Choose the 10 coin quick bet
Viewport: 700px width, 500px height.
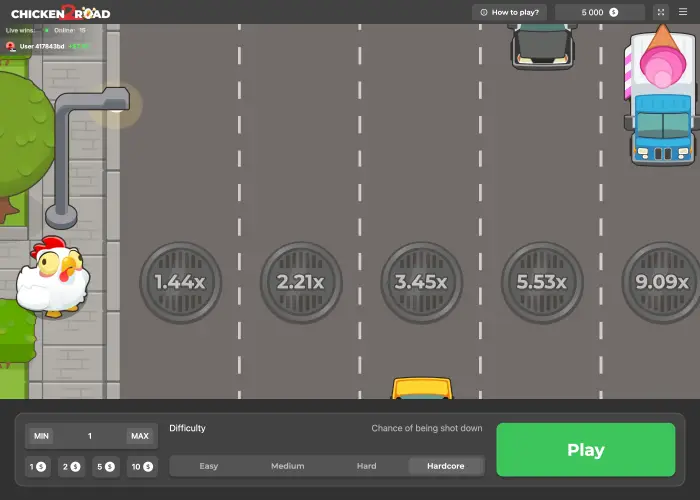142,467
